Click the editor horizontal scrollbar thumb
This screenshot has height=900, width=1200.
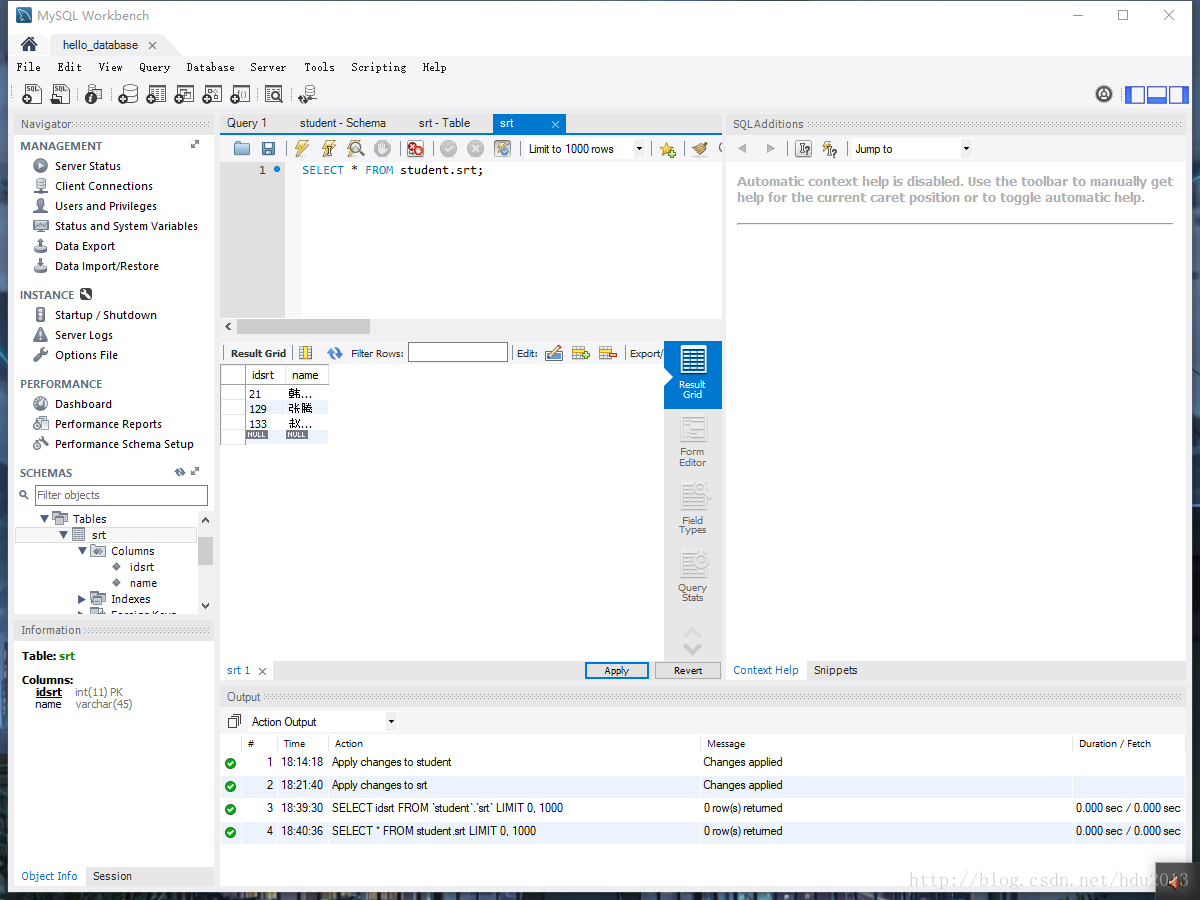click(303, 327)
